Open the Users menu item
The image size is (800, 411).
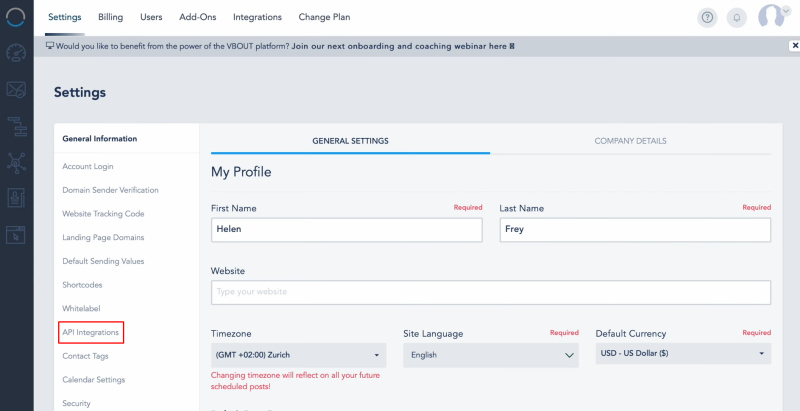pyautogui.click(x=151, y=17)
